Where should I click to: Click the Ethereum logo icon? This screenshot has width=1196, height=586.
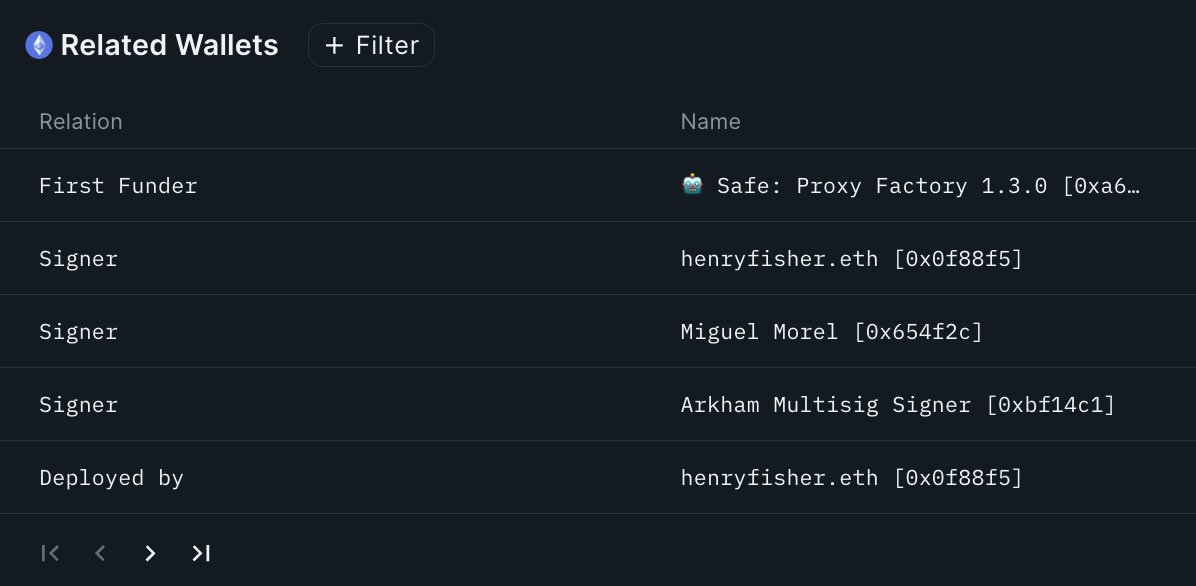coord(39,45)
